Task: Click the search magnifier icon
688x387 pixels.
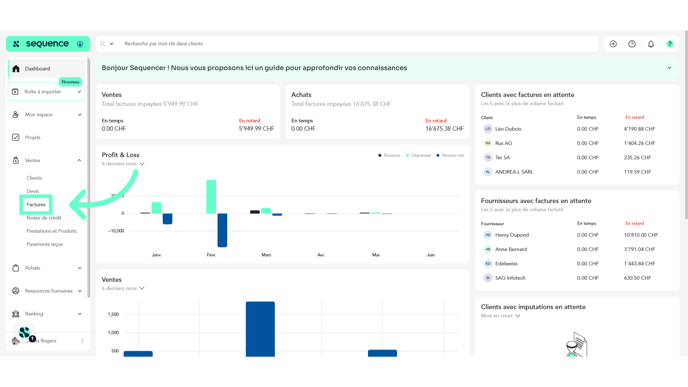Action: (x=103, y=44)
